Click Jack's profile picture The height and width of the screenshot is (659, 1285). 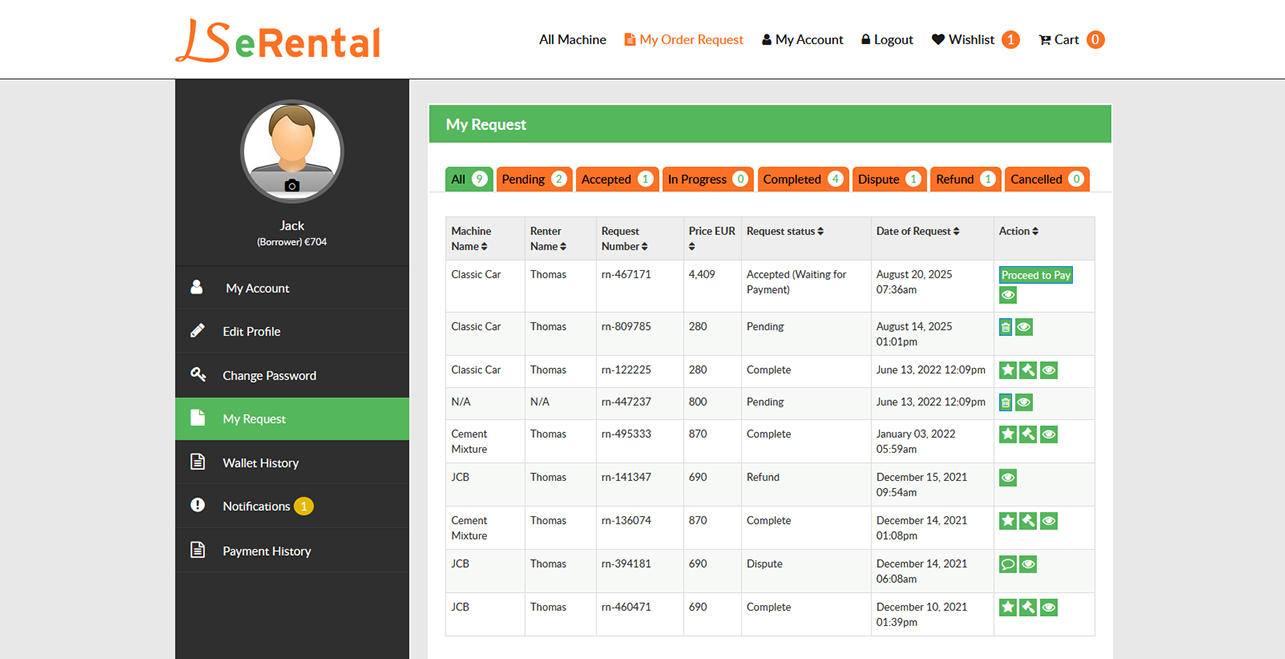pyautogui.click(x=292, y=150)
